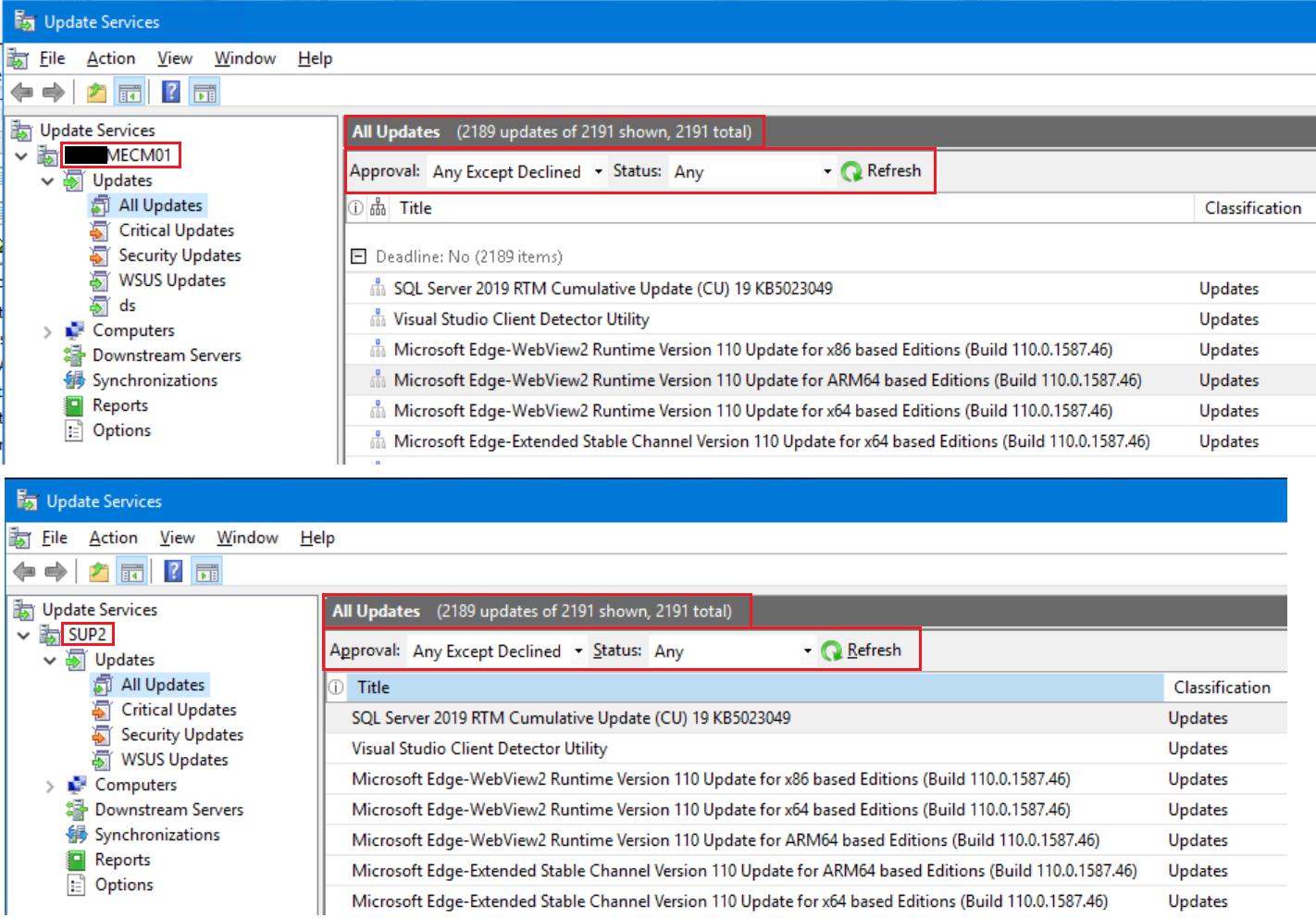Viewport: 1316px width, 918px height.
Task: Select WebView2 ARM64 update row in top window
Action: [x=830, y=380]
